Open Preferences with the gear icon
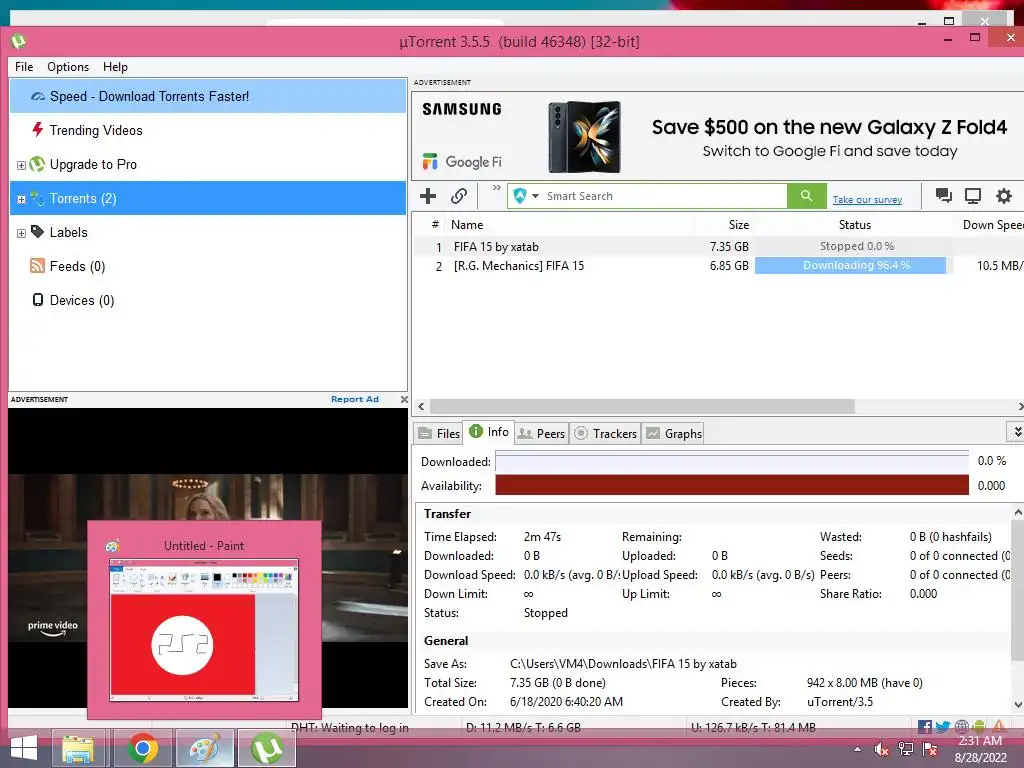1024x768 pixels. pos(1004,196)
